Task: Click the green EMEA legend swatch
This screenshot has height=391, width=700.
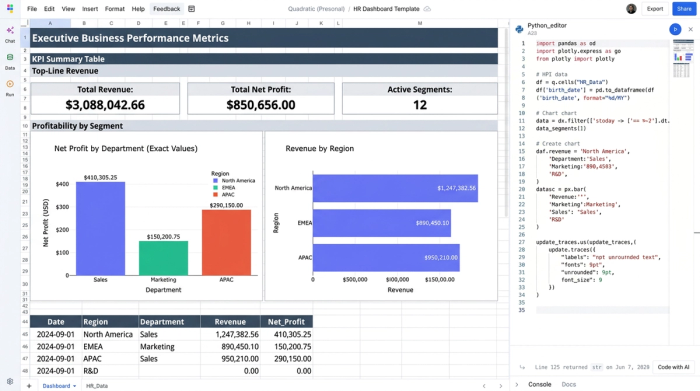Action: (x=216, y=188)
